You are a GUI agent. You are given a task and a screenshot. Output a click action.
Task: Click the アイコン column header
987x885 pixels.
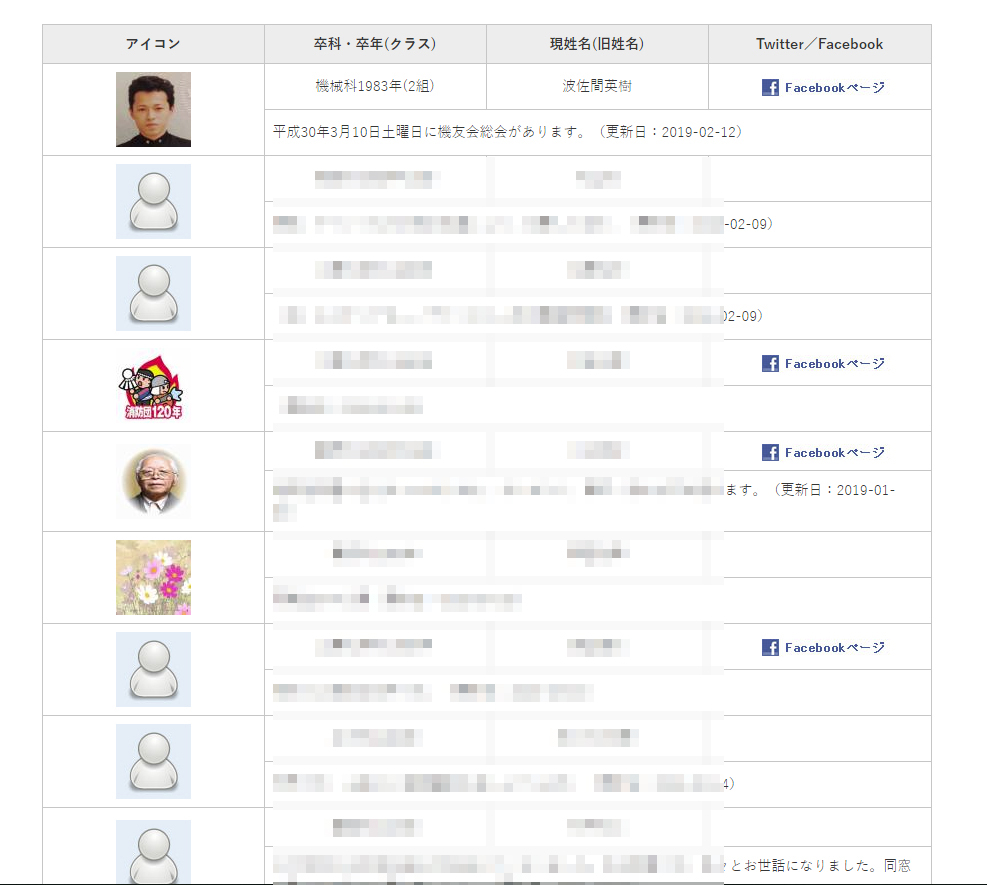[x=153, y=44]
